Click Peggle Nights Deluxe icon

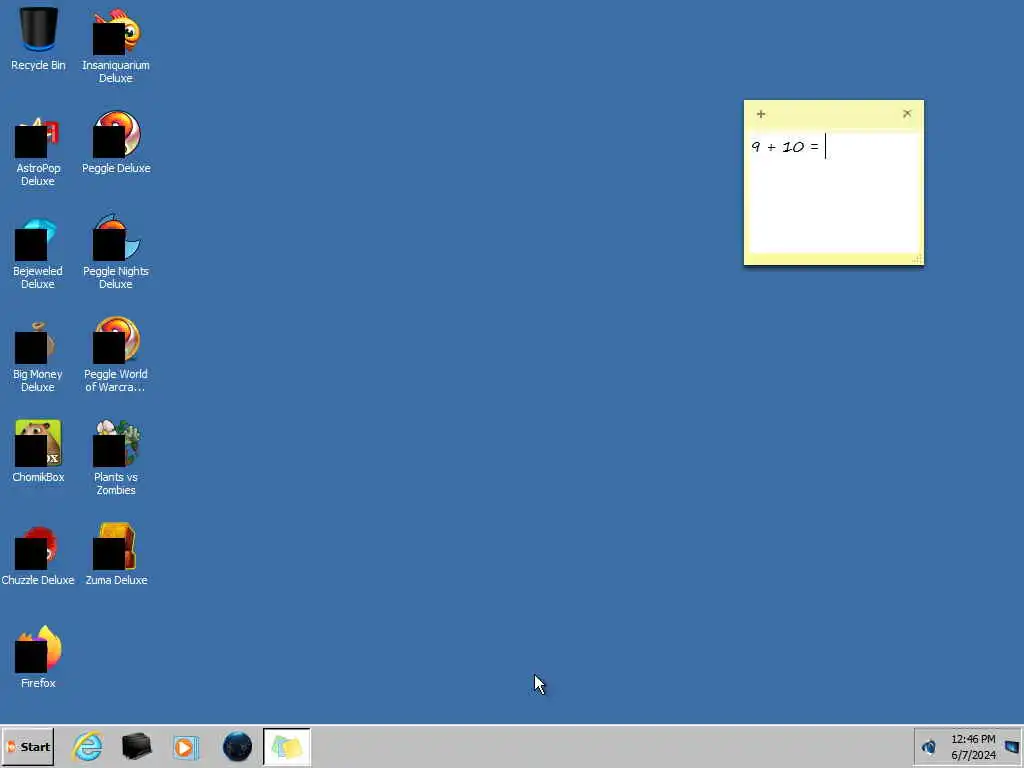coord(116,252)
